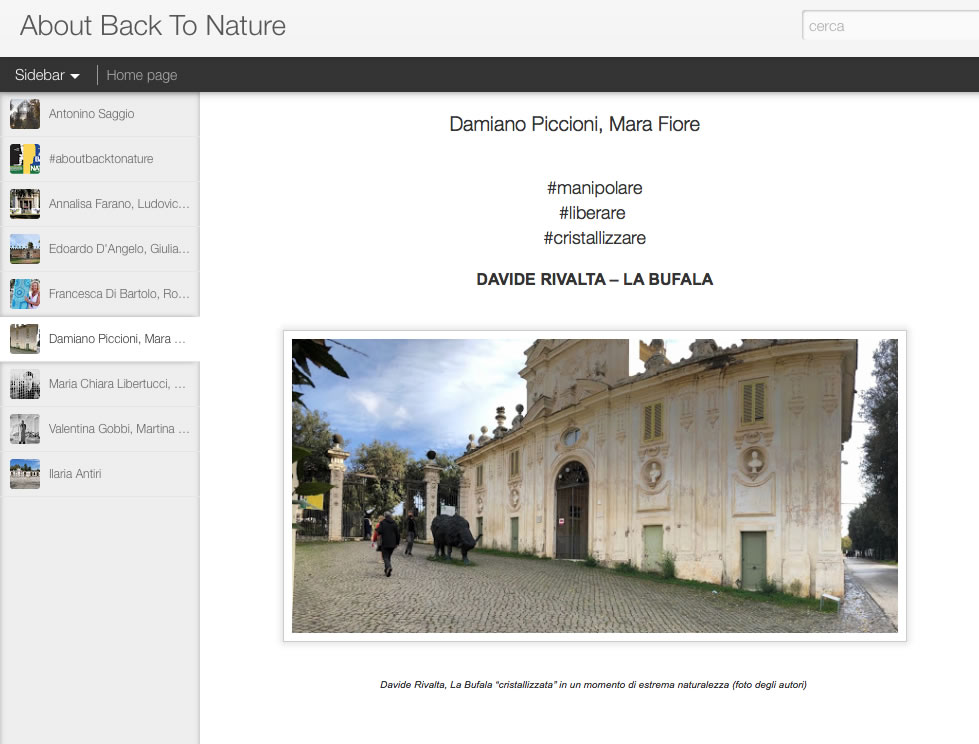This screenshot has height=744, width=979.
Task: Click the Damiano Piccioni, Mara Fiore post heading
Action: point(574,125)
